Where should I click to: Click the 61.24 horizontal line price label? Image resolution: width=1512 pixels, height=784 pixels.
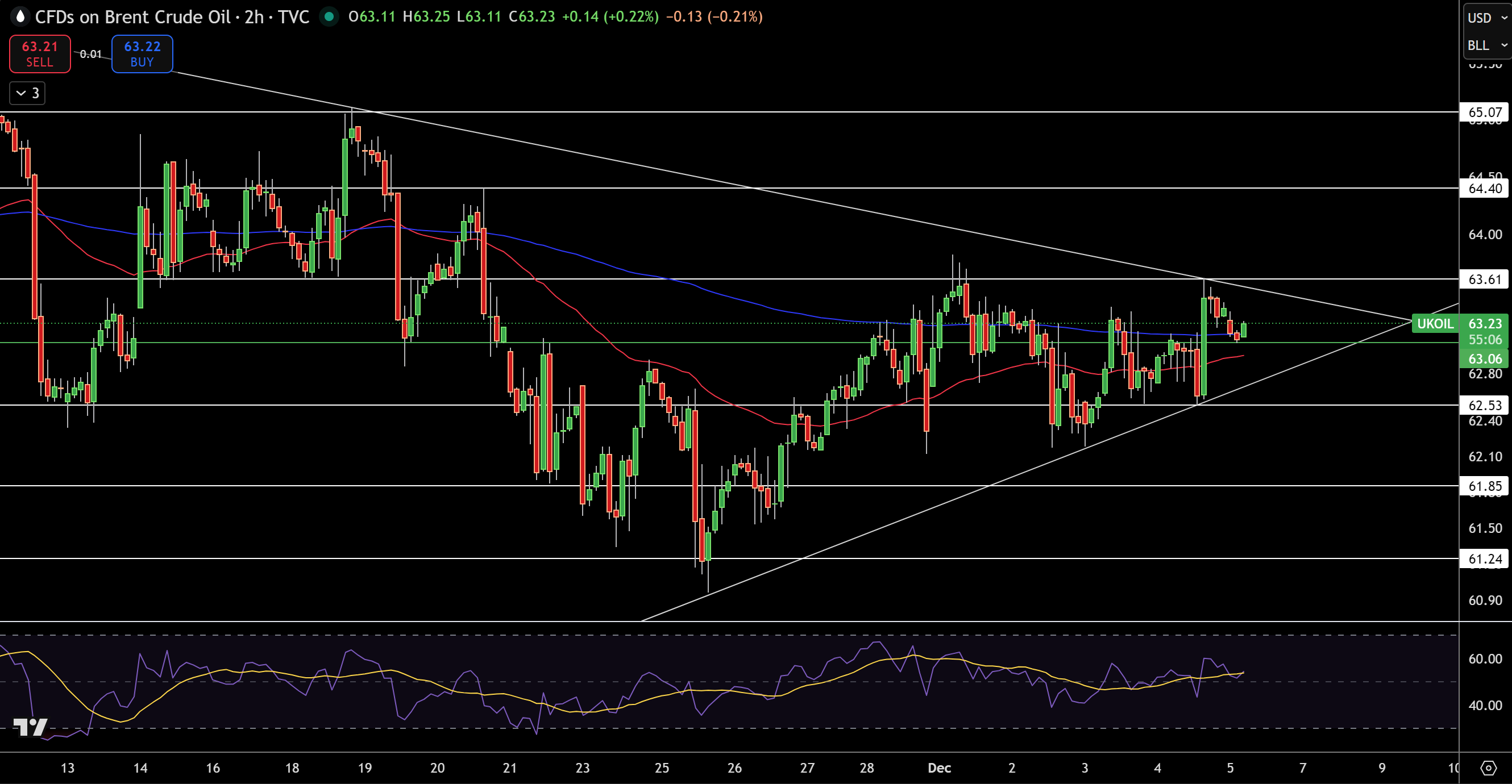tap(1484, 558)
